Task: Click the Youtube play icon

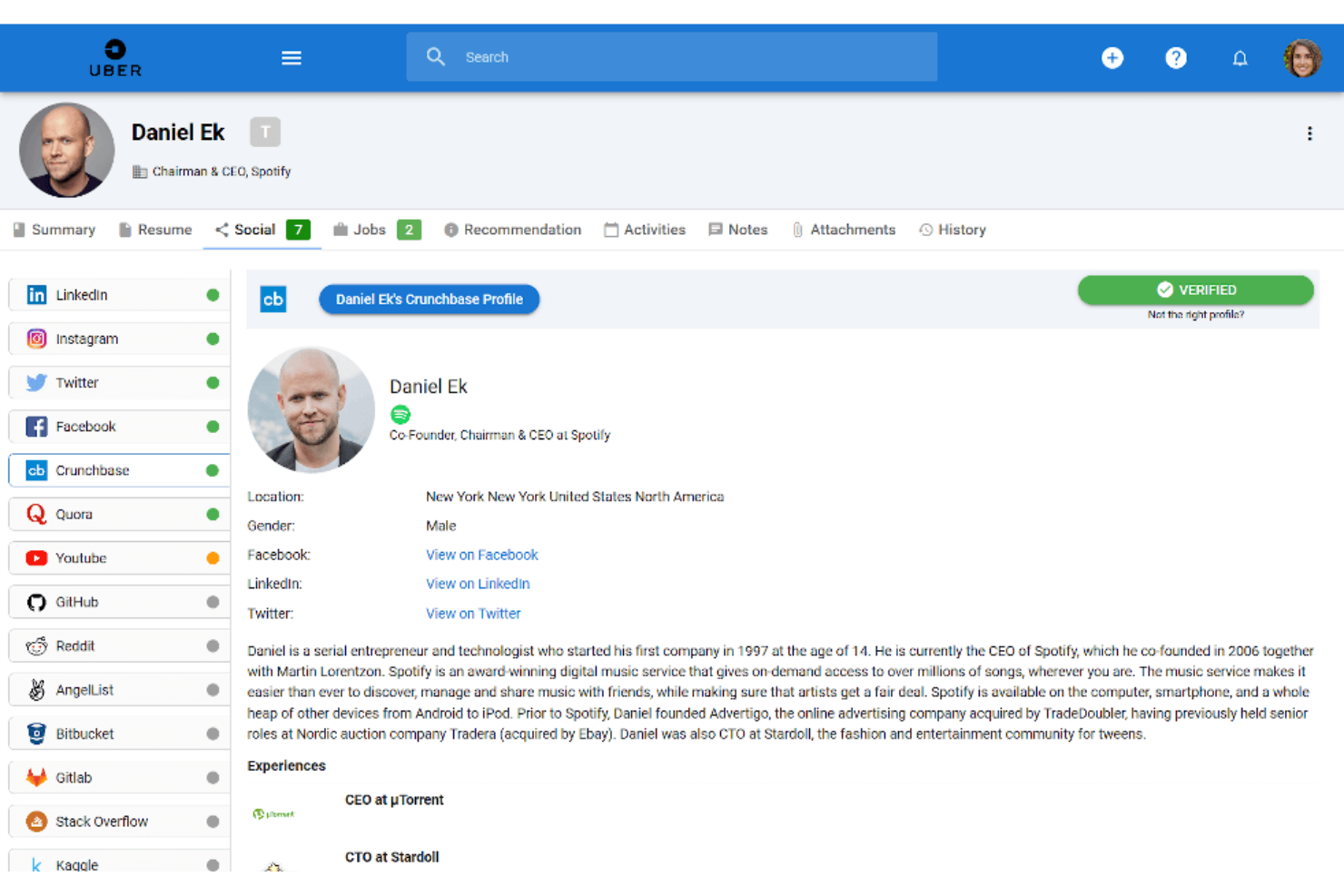Action: (36, 558)
